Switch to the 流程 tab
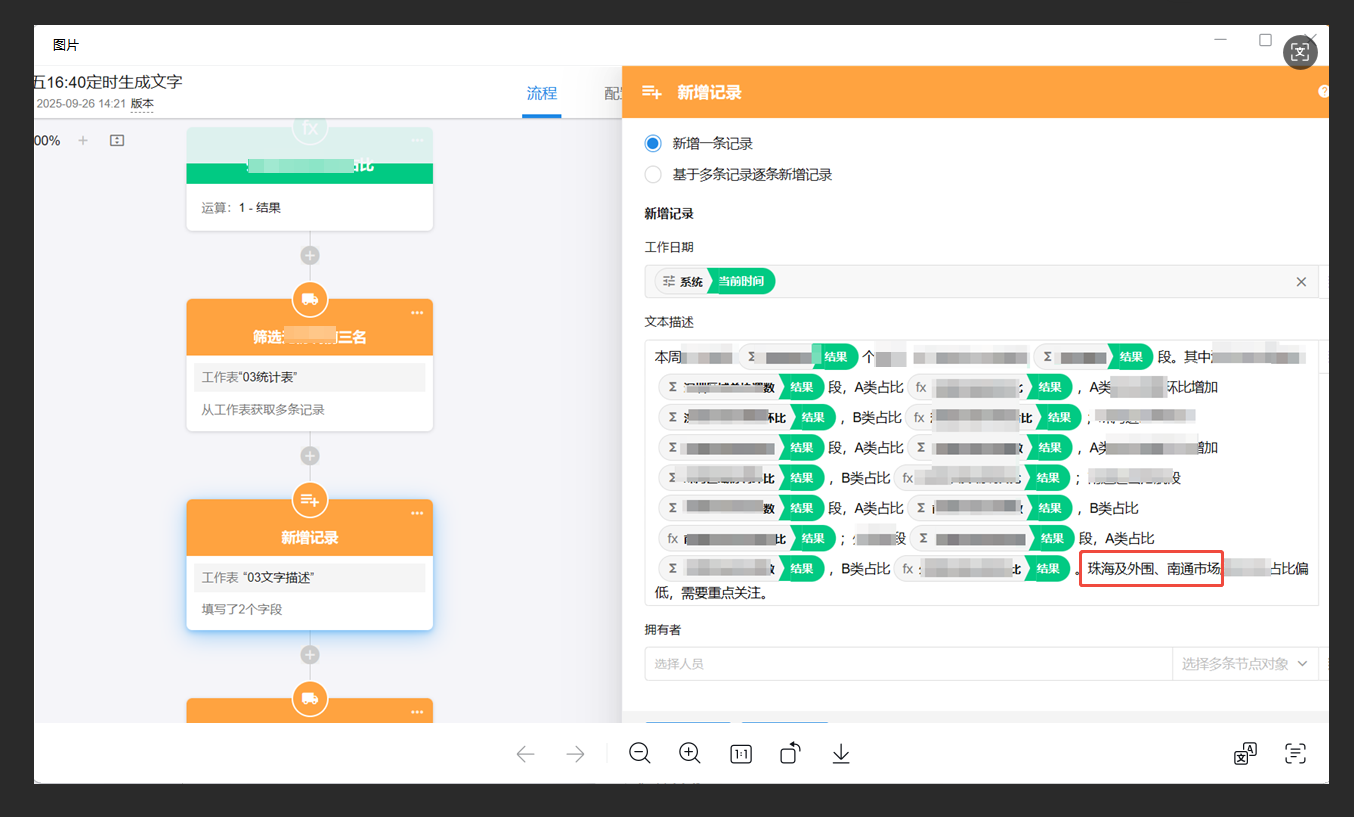The width and height of the screenshot is (1354, 817). pyautogui.click(x=541, y=93)
